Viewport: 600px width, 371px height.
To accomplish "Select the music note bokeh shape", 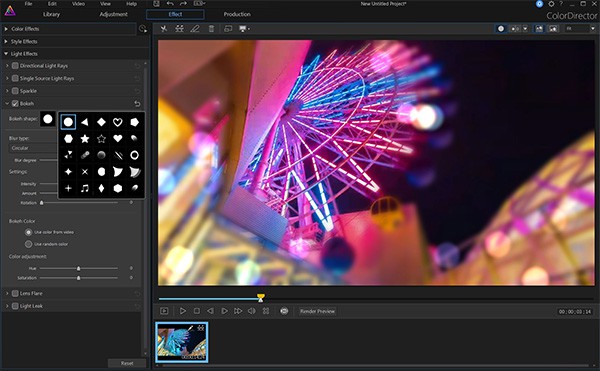I will point(85,188).
